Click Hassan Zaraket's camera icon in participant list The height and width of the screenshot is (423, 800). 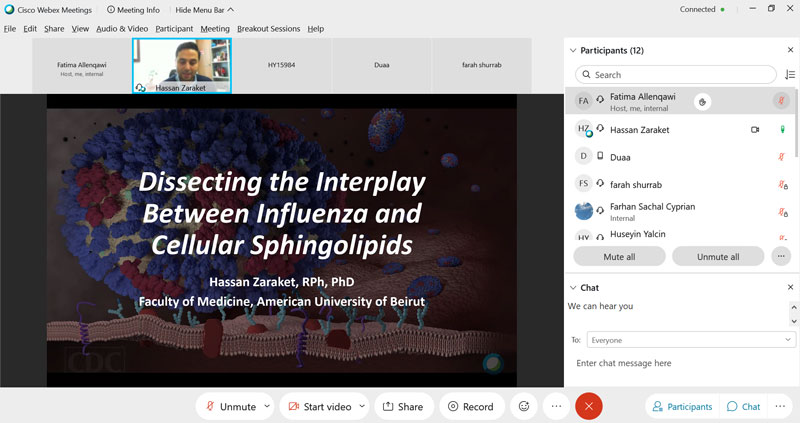click(755, 130)
